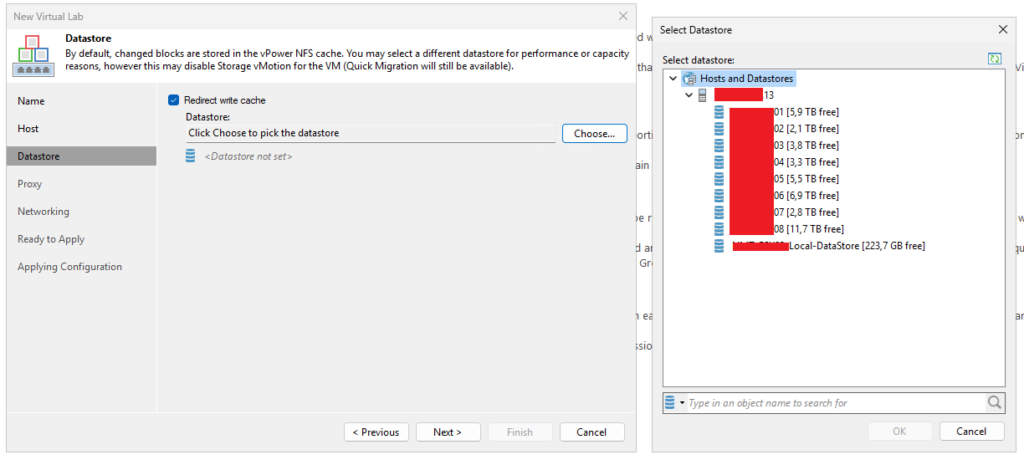
Task: Go to the Proxy wizard step
Action: pos(30,184)
